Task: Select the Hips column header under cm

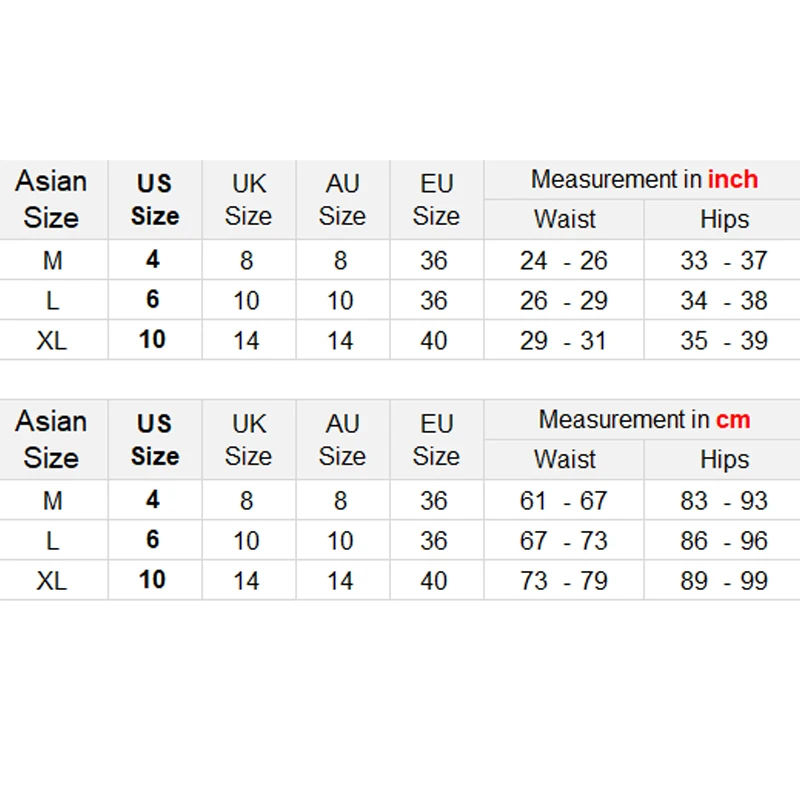Action: [x=723, y=459]
